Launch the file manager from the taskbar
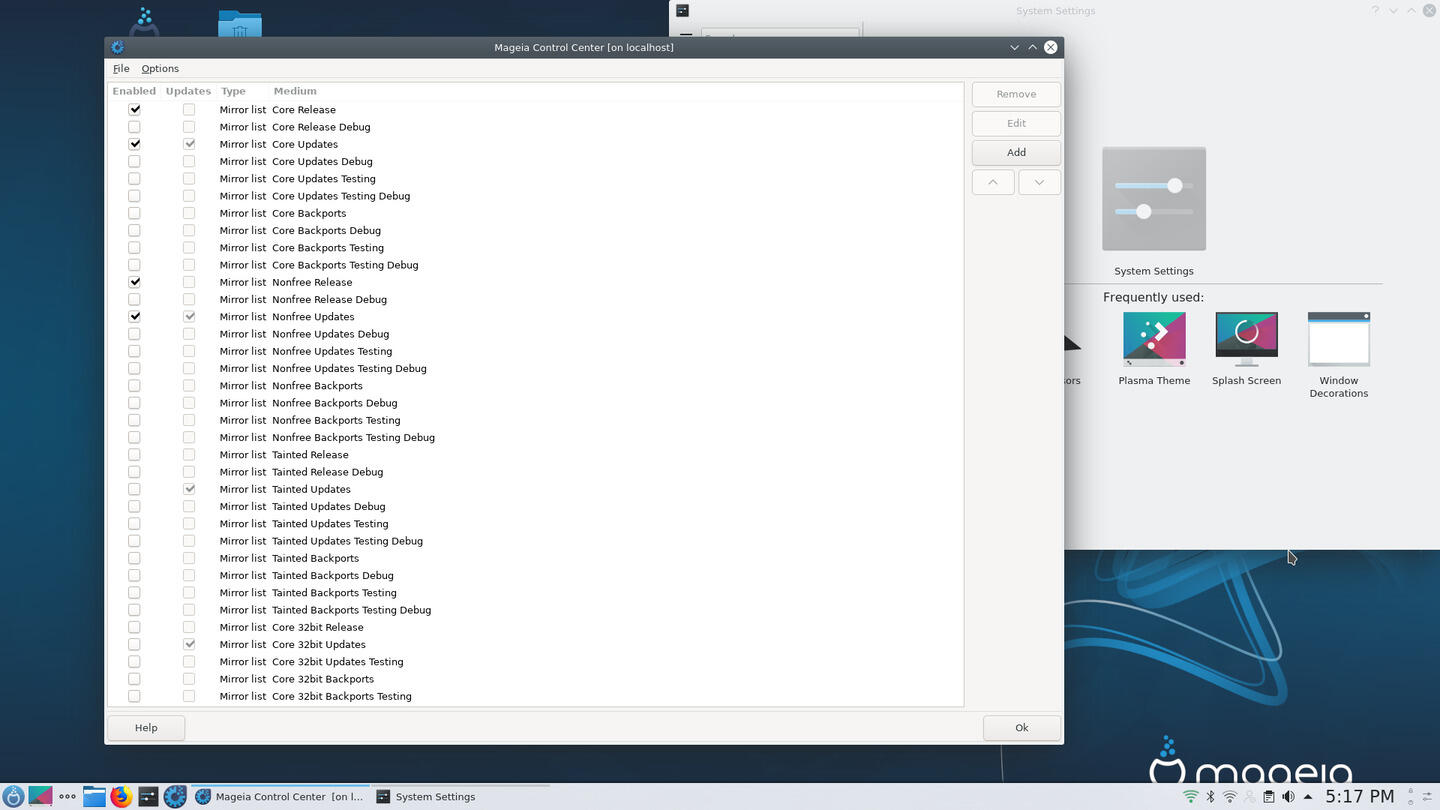The height and width of the screenshot is (810, 1440). [x=94, y=797]
